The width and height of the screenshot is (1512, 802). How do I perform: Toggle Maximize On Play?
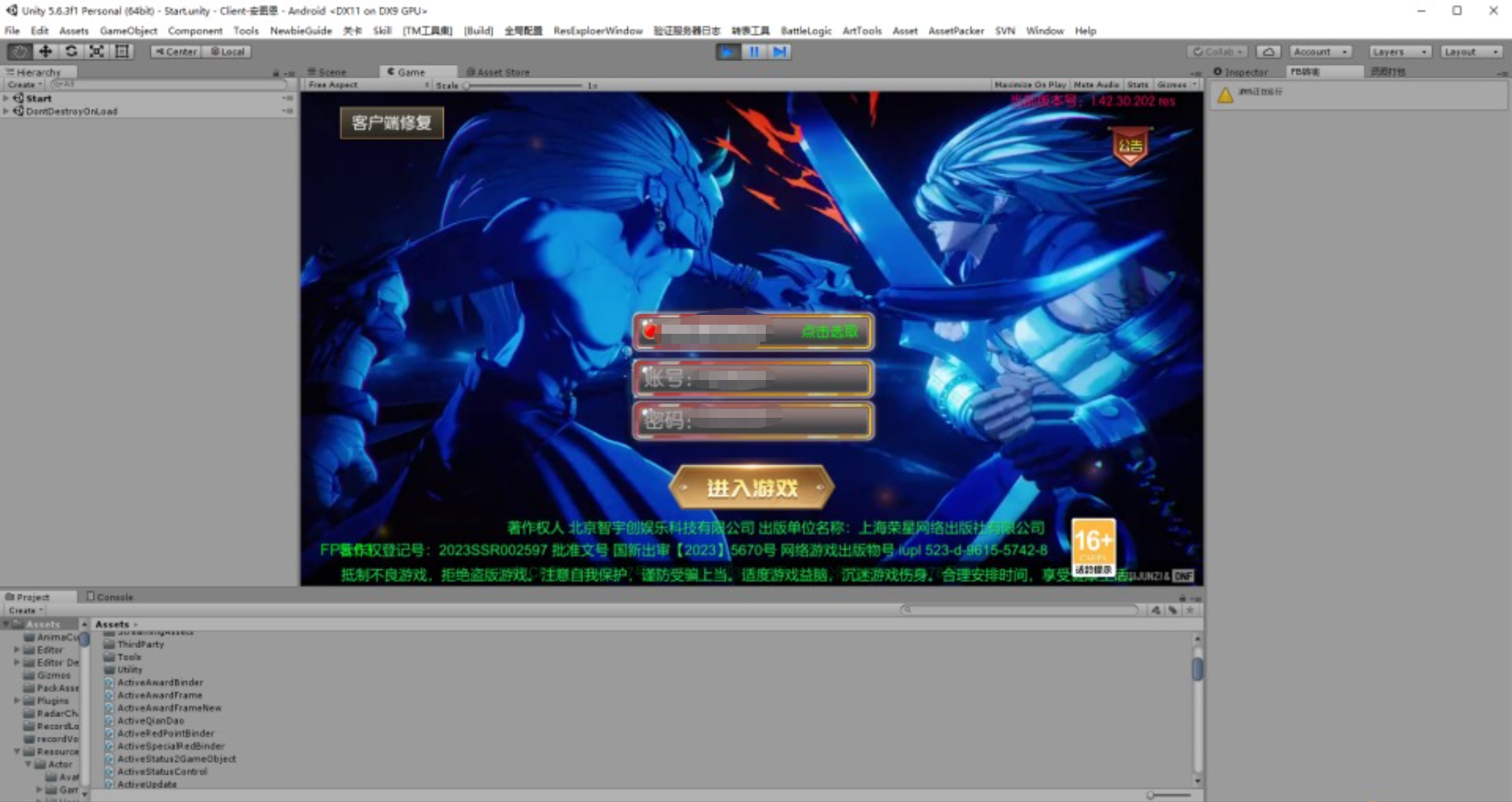coord(1030,85)
